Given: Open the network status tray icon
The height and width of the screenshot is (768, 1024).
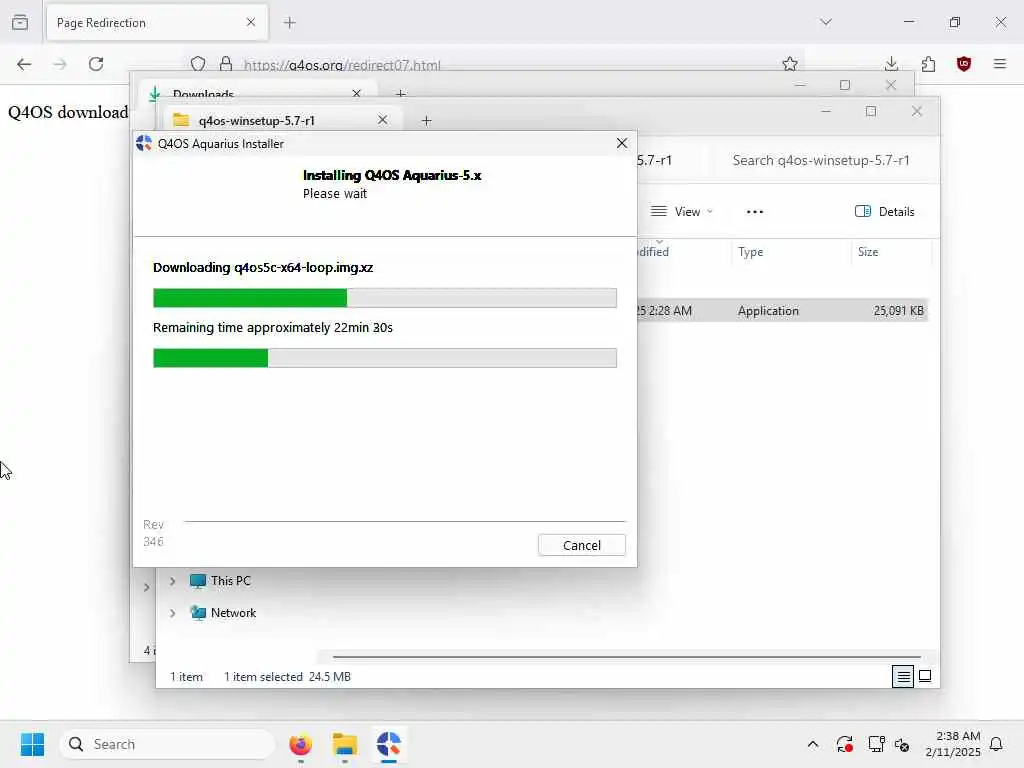Looking at the screenshot, I should (876, 744).
